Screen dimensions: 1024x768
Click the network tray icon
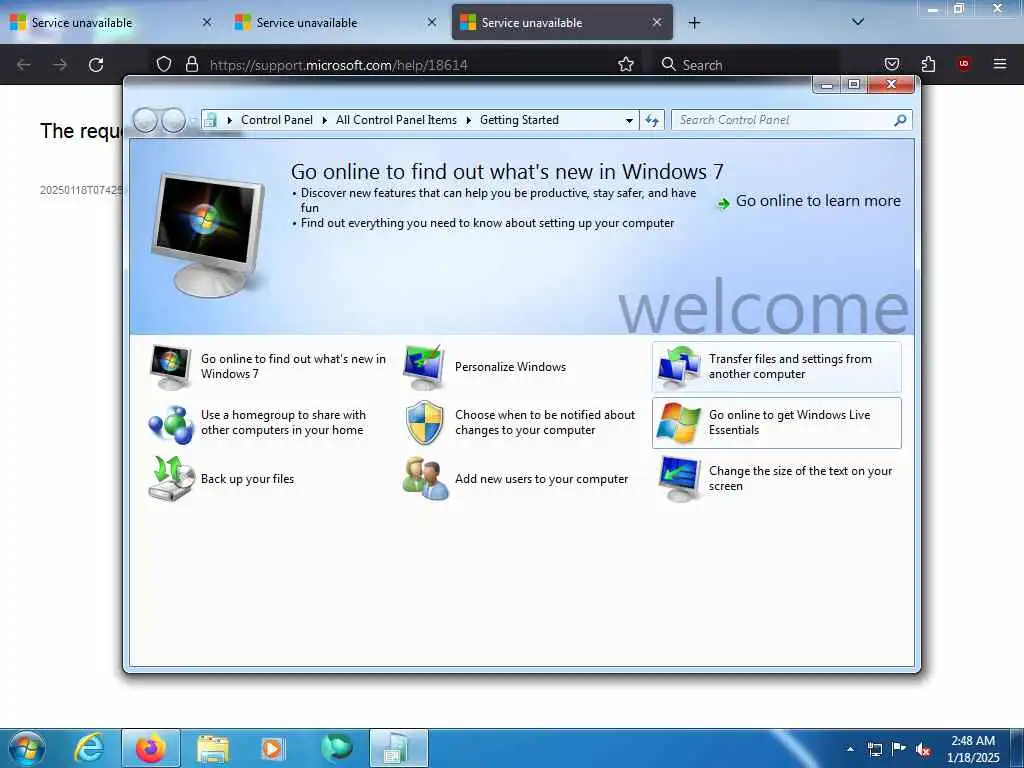(x=874, y=749)
